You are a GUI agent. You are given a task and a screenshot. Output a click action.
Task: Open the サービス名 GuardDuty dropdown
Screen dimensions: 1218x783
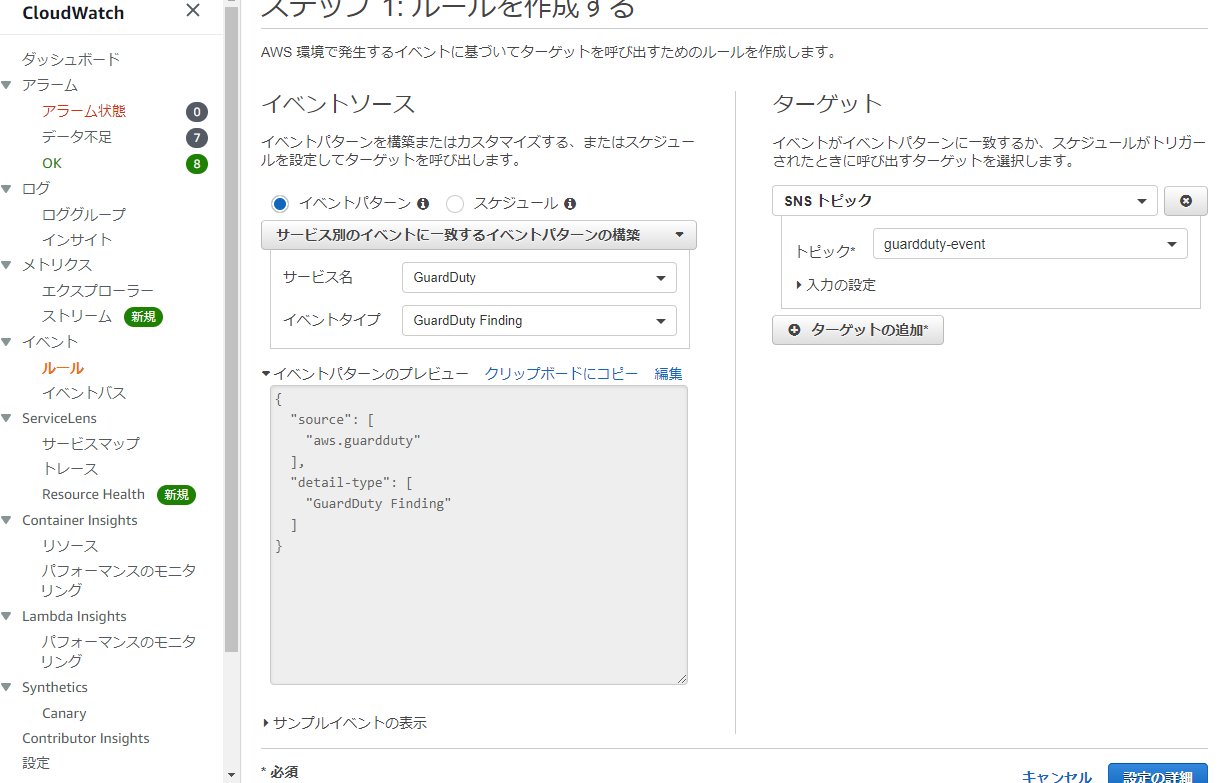point(538,278)
